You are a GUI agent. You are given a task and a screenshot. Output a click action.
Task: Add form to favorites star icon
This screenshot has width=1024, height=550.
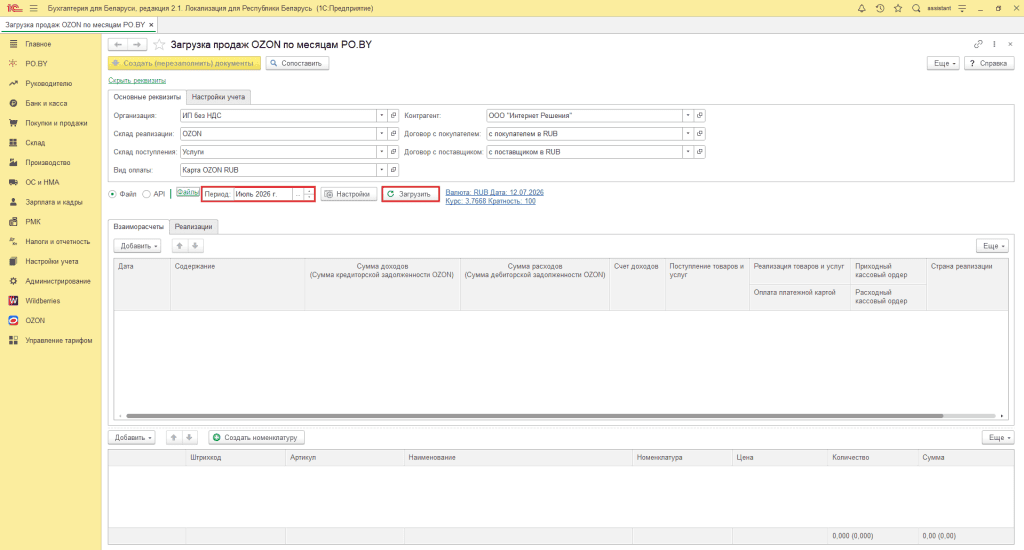(x=159, y=44)
